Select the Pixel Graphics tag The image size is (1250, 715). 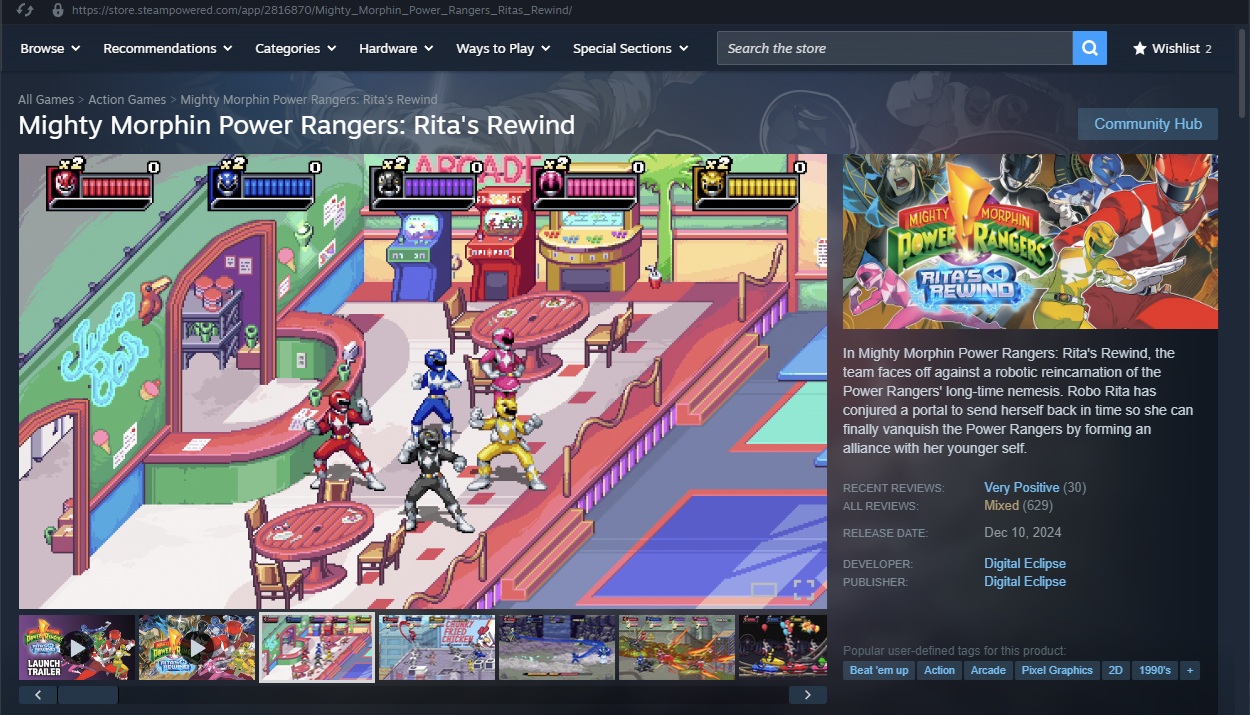1057,670
